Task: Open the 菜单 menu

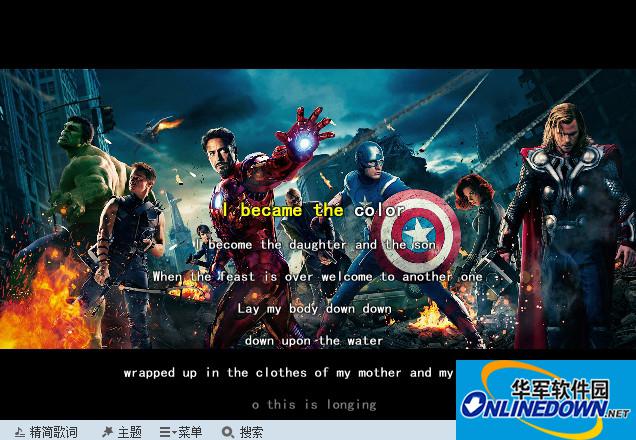Action: tap(190, 432)
